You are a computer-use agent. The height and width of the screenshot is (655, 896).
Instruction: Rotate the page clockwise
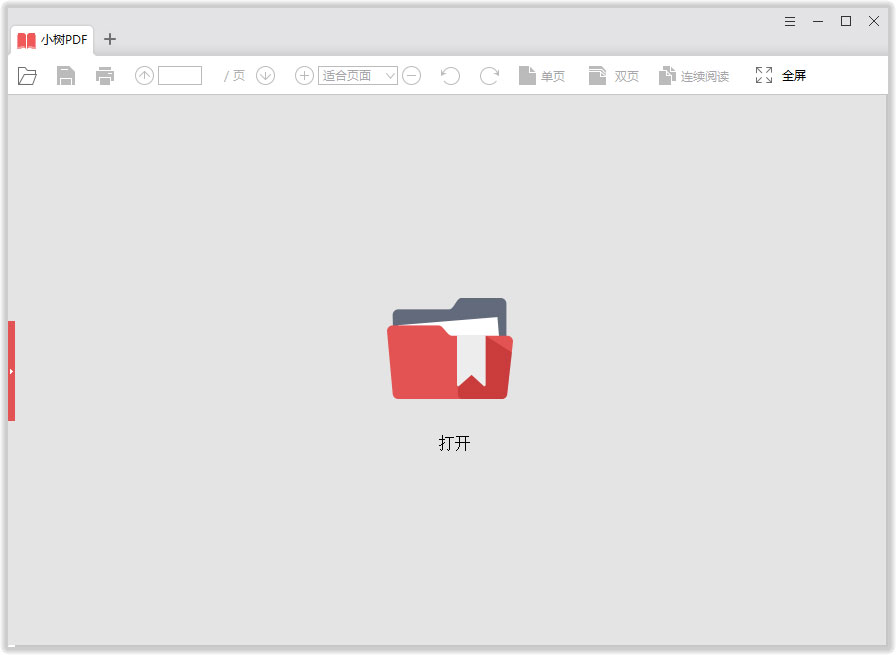pos(489,75)
